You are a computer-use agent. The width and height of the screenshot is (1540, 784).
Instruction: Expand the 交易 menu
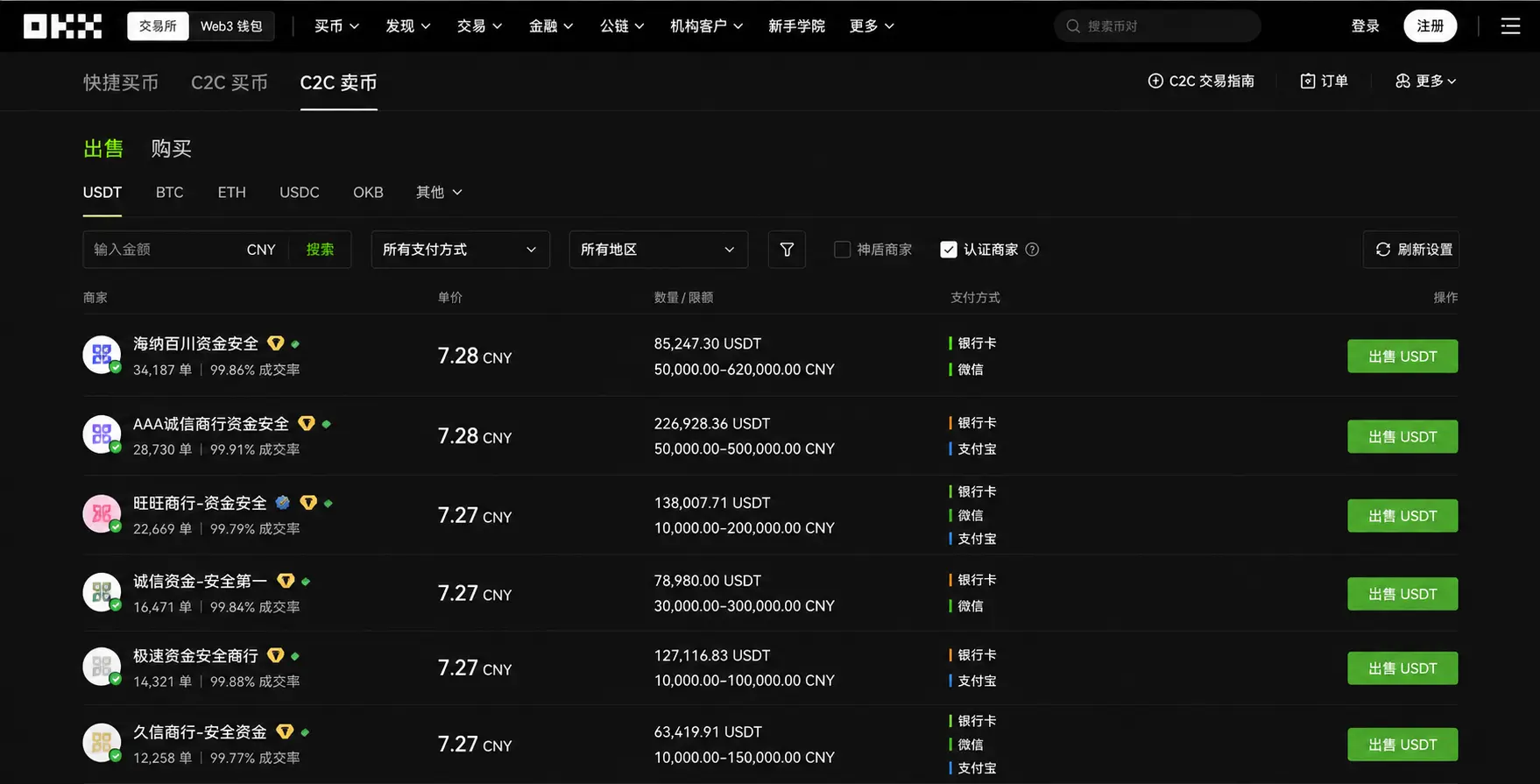tap(479, 26)
